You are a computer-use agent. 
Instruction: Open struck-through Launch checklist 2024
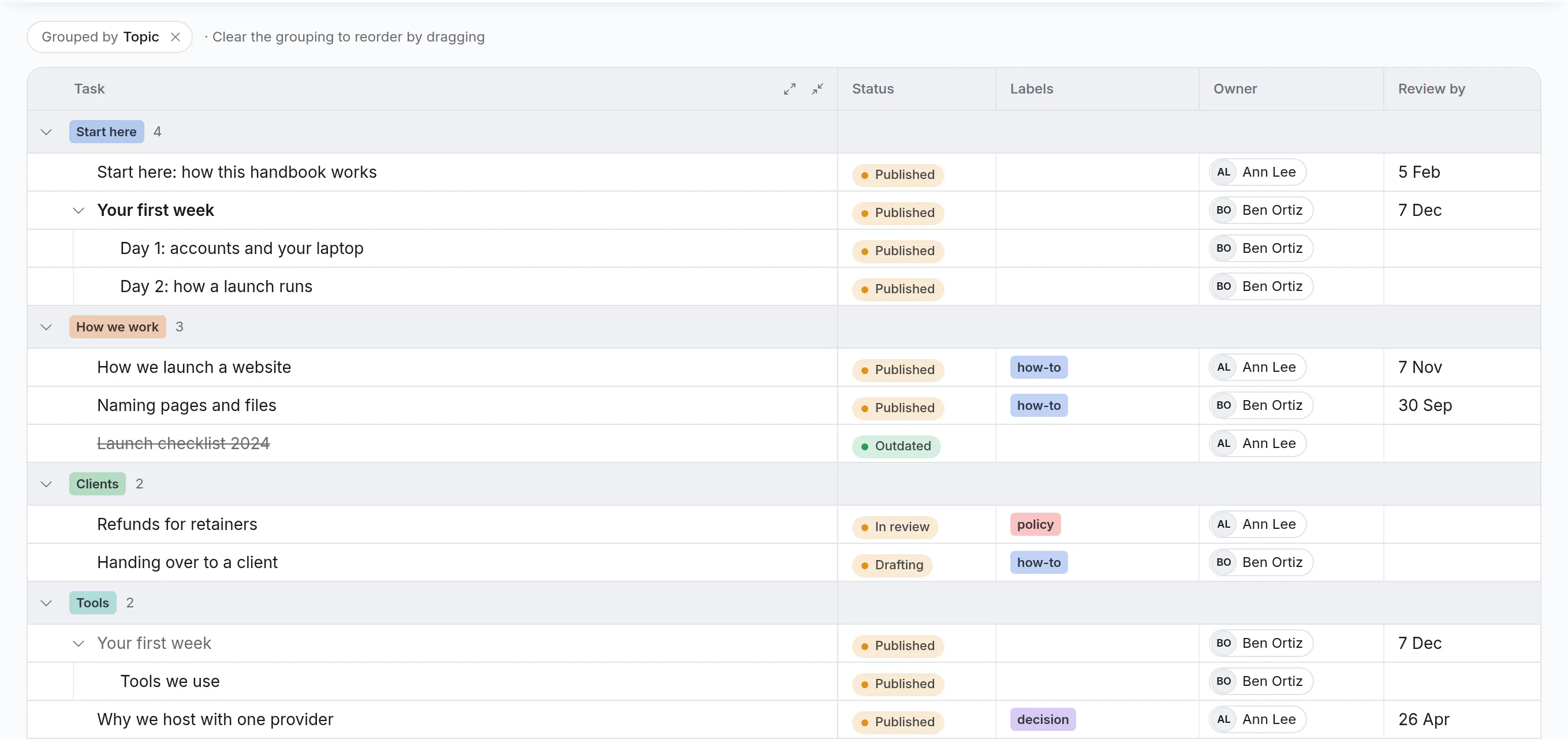click(x=183, y=444)
